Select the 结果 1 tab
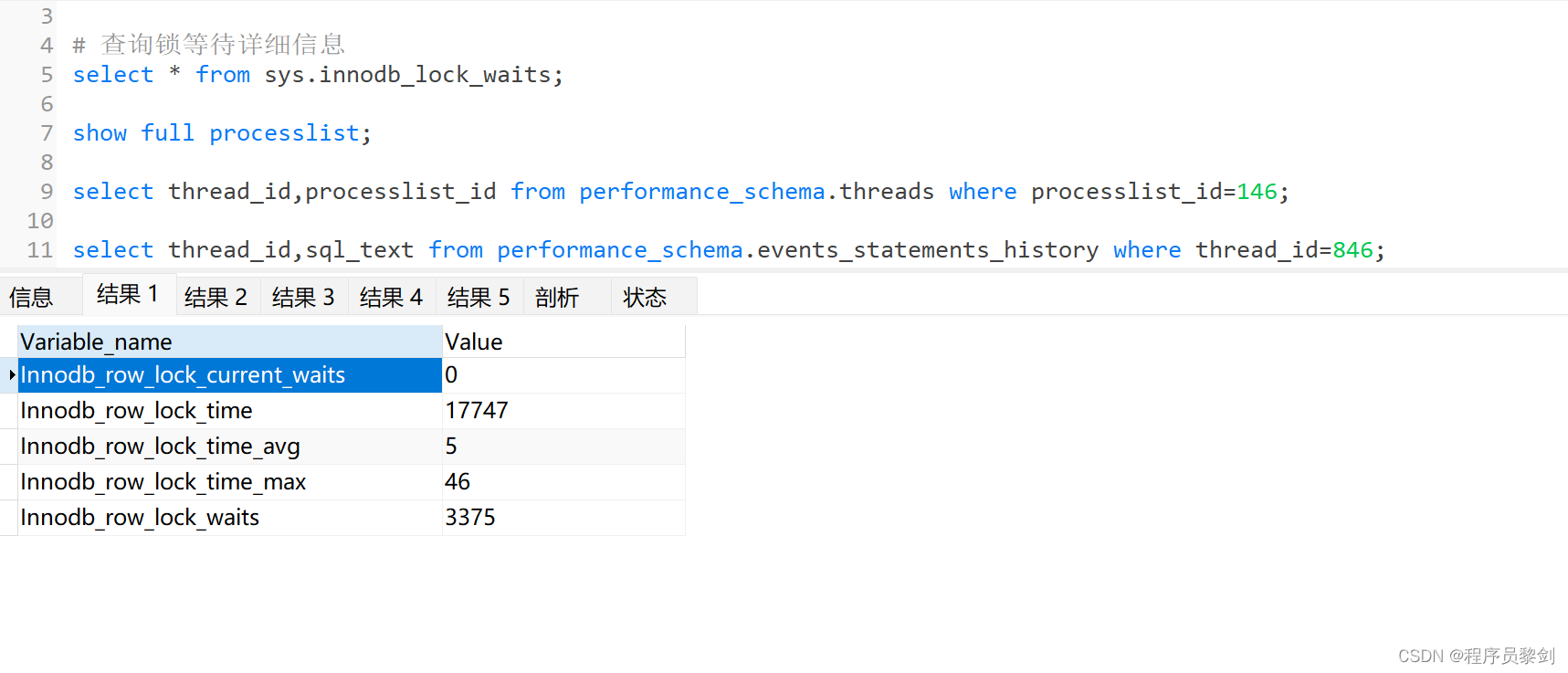1568x673 pixels. (x=128, y=294)
